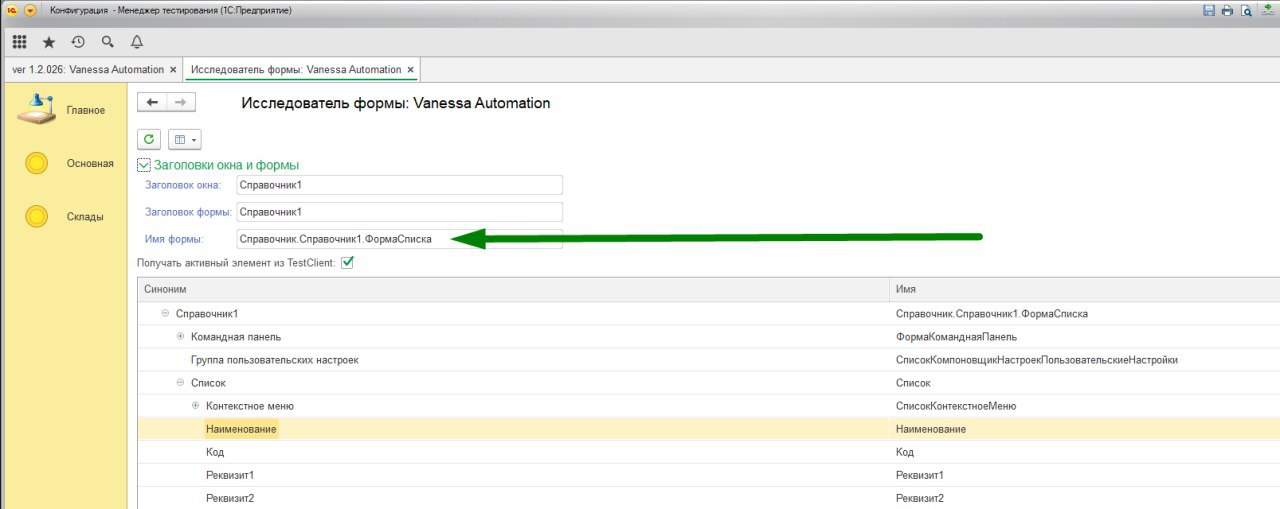
Task: Click the Имя column header
Action: point(1084,289)
